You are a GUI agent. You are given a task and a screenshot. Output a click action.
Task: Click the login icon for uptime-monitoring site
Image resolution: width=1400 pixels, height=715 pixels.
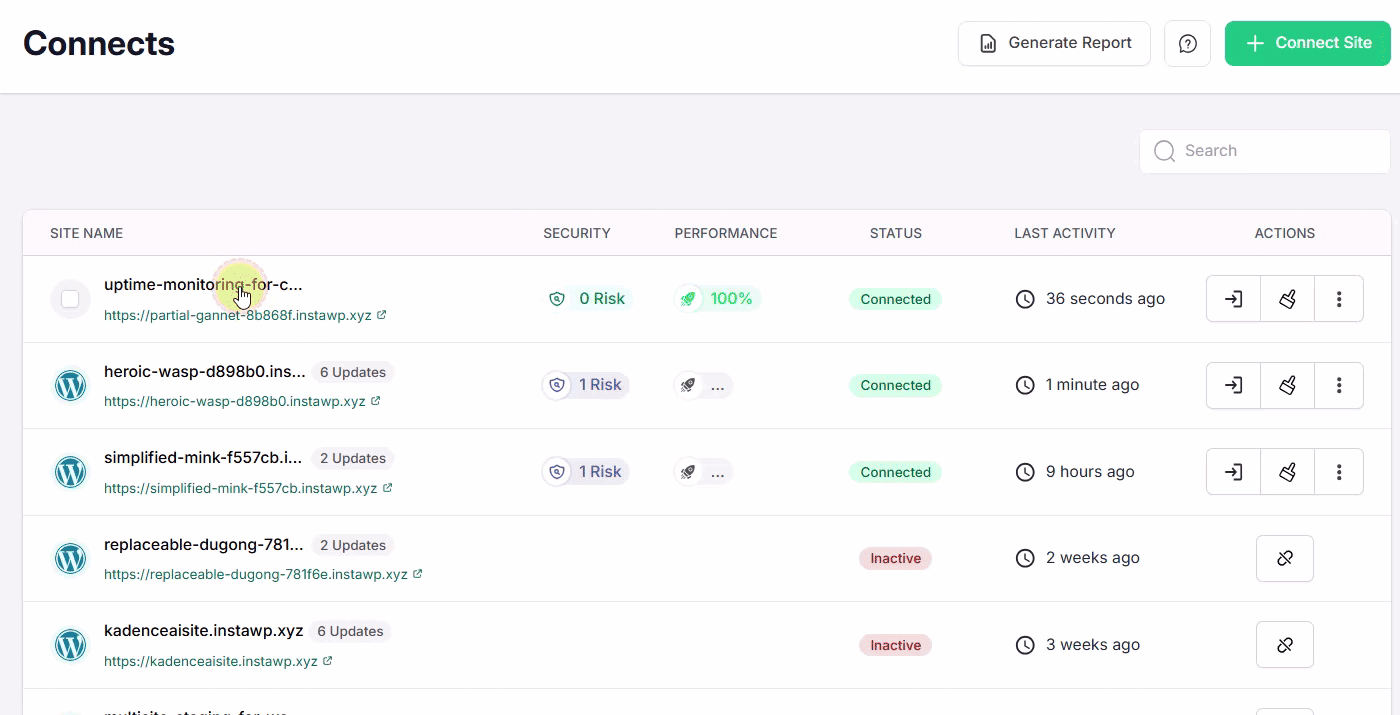[x=1234, y=299]
